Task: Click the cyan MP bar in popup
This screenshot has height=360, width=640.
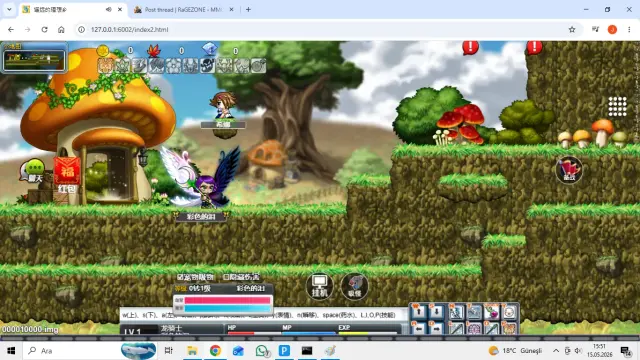Action: pos(227,308)
